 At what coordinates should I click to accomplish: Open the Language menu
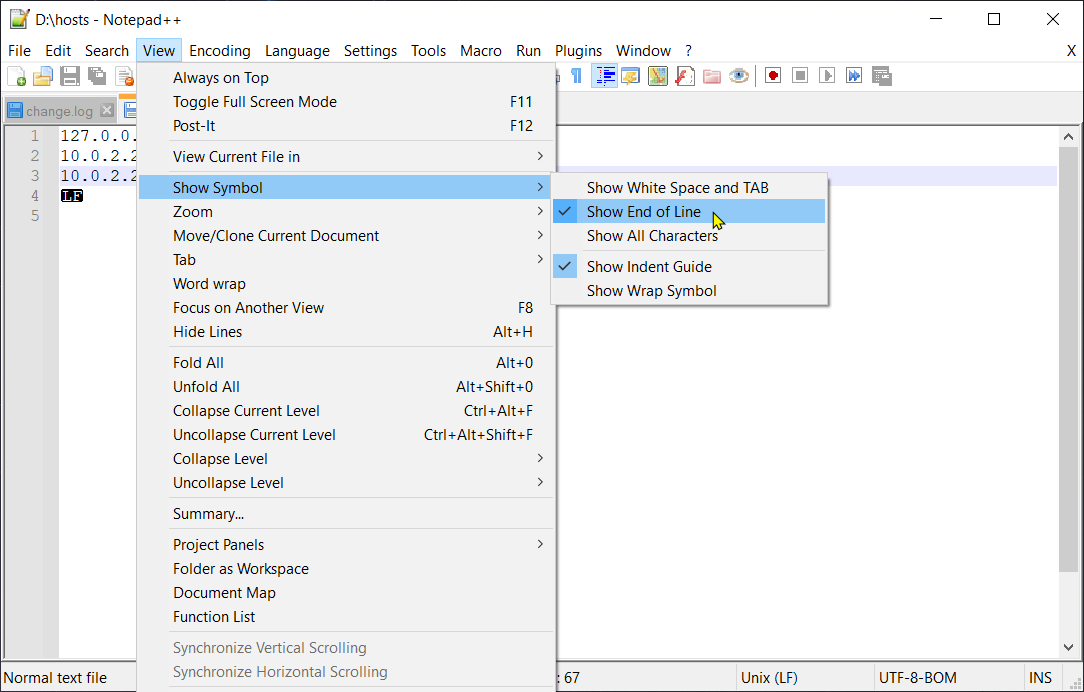(x=297, y=50)
